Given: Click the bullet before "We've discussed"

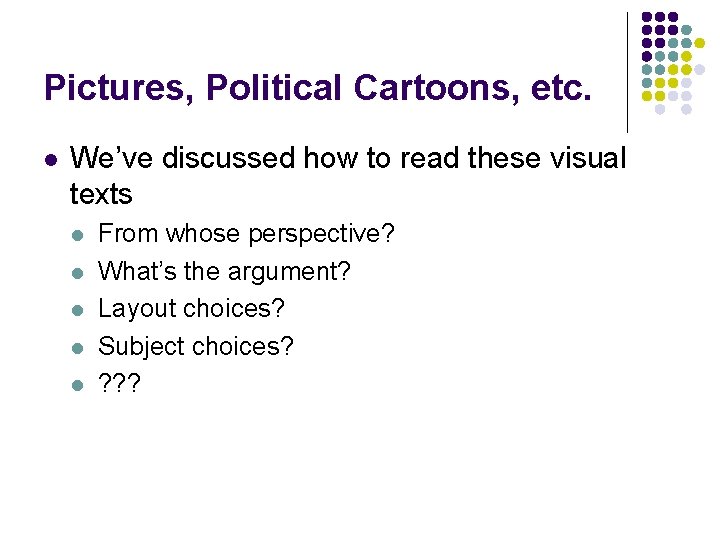Looking at the screenshot, I should [x=51, y=158].
